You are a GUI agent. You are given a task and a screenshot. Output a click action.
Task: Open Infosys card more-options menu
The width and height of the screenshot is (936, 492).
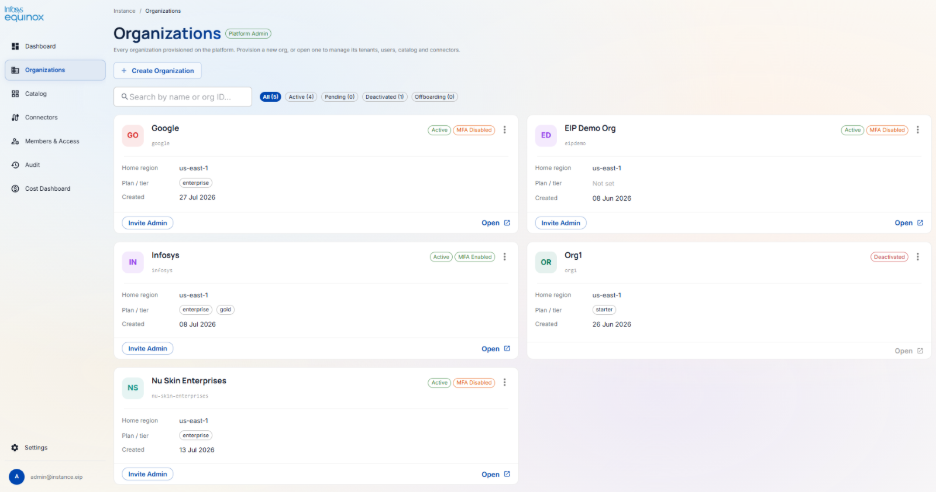(x=504, y=257)
